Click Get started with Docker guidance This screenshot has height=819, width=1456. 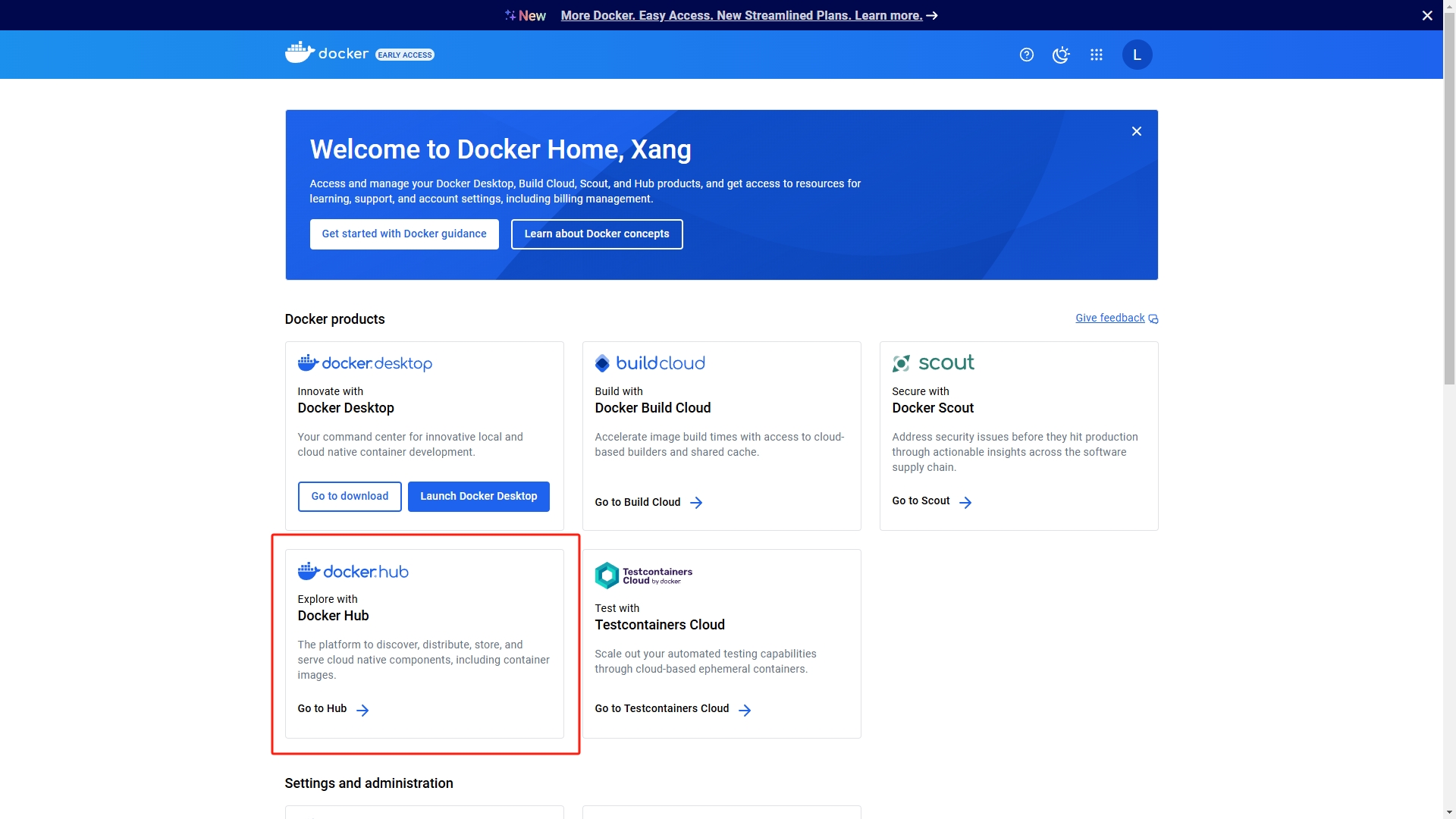point(404,234)
